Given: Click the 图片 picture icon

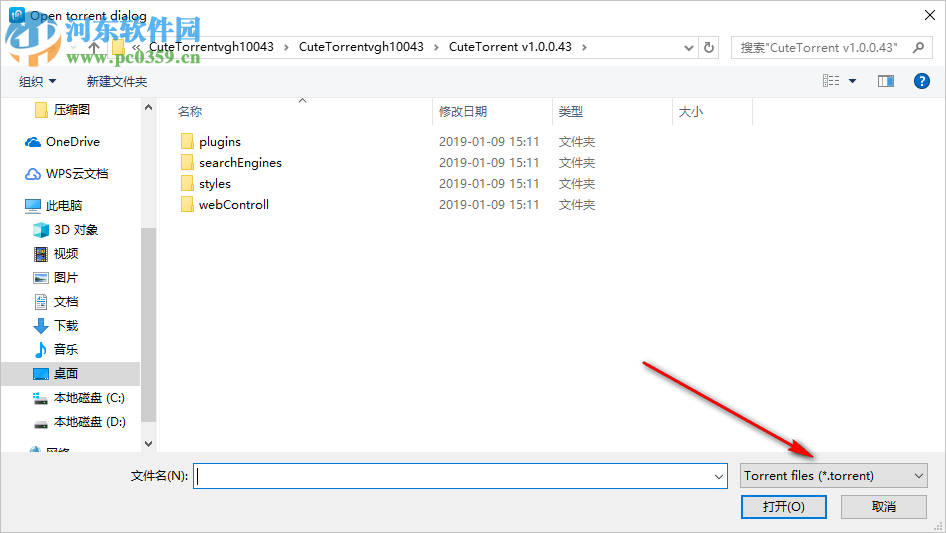Looking at the screenshot, I should point(40,278).
